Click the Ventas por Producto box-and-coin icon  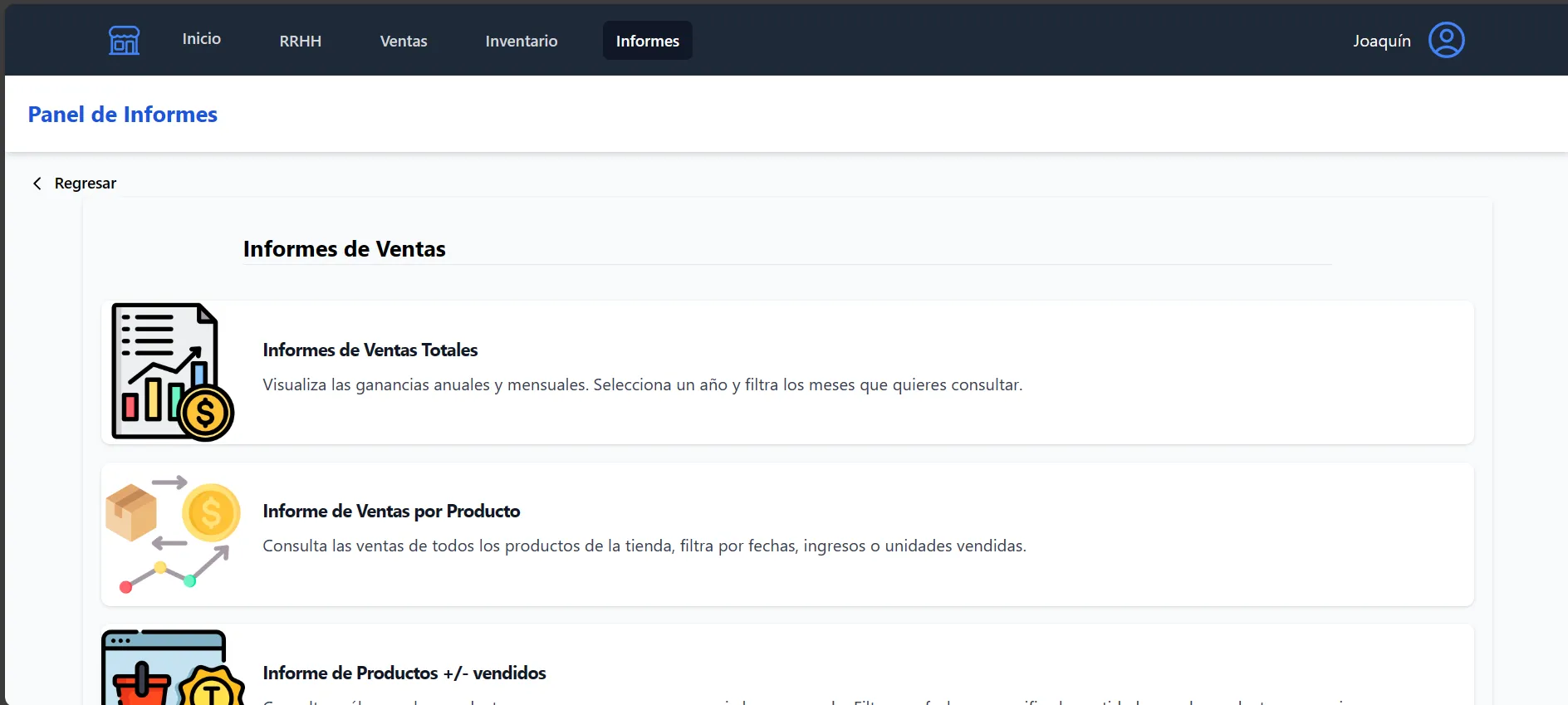173,534
